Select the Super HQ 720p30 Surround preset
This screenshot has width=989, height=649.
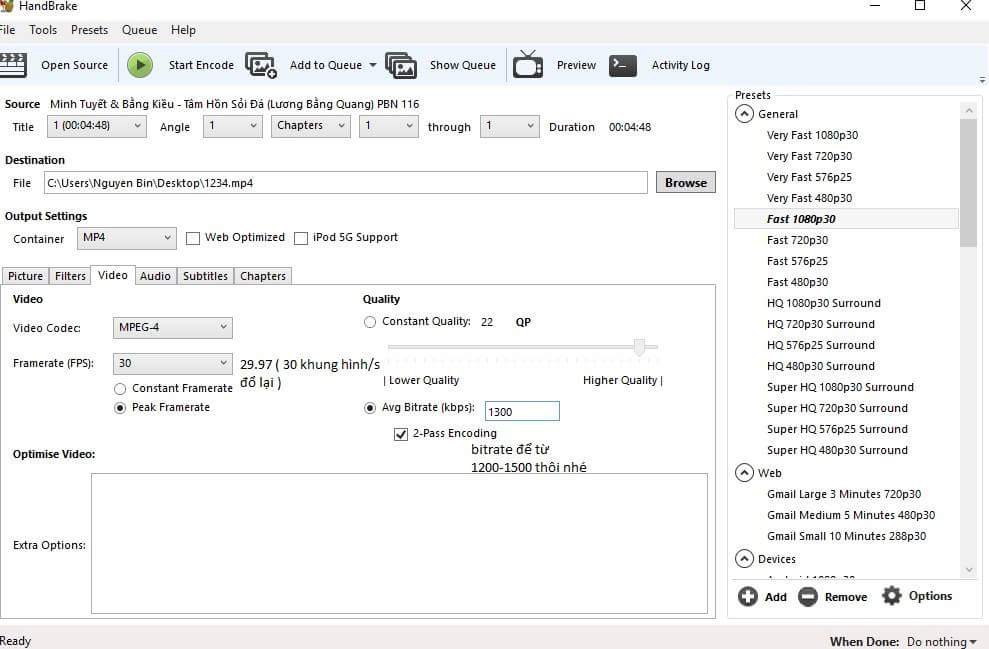[x=837, y=408]
